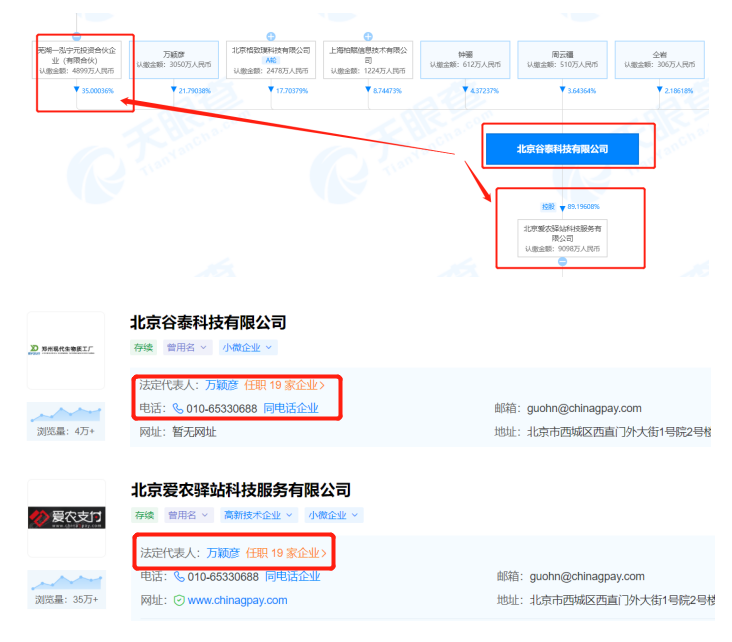This screenshot has width=732, height=642.
Task: Select the 钟量 shareholder node in chart
Action: tap(465, 59)
